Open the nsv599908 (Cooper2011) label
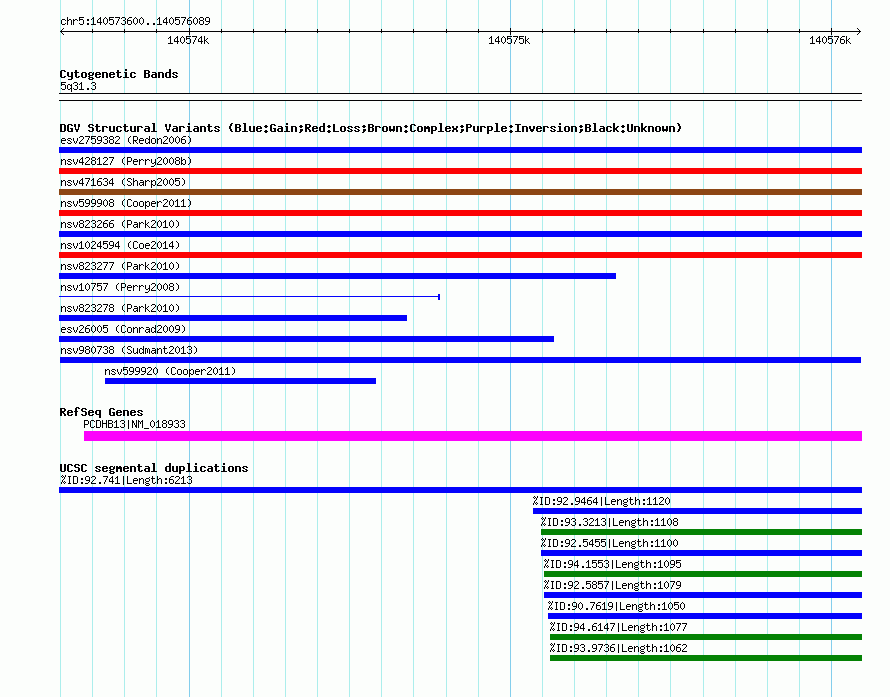 point(126,203)
